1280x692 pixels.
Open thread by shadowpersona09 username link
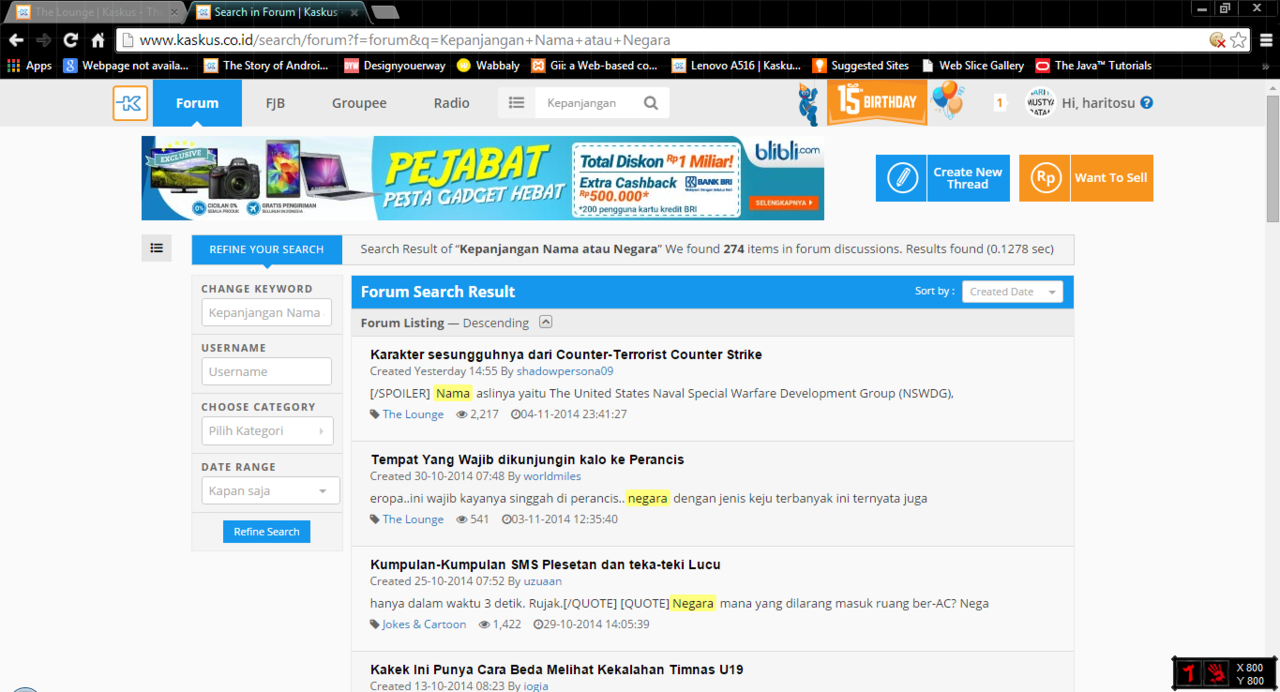(565, 371)
